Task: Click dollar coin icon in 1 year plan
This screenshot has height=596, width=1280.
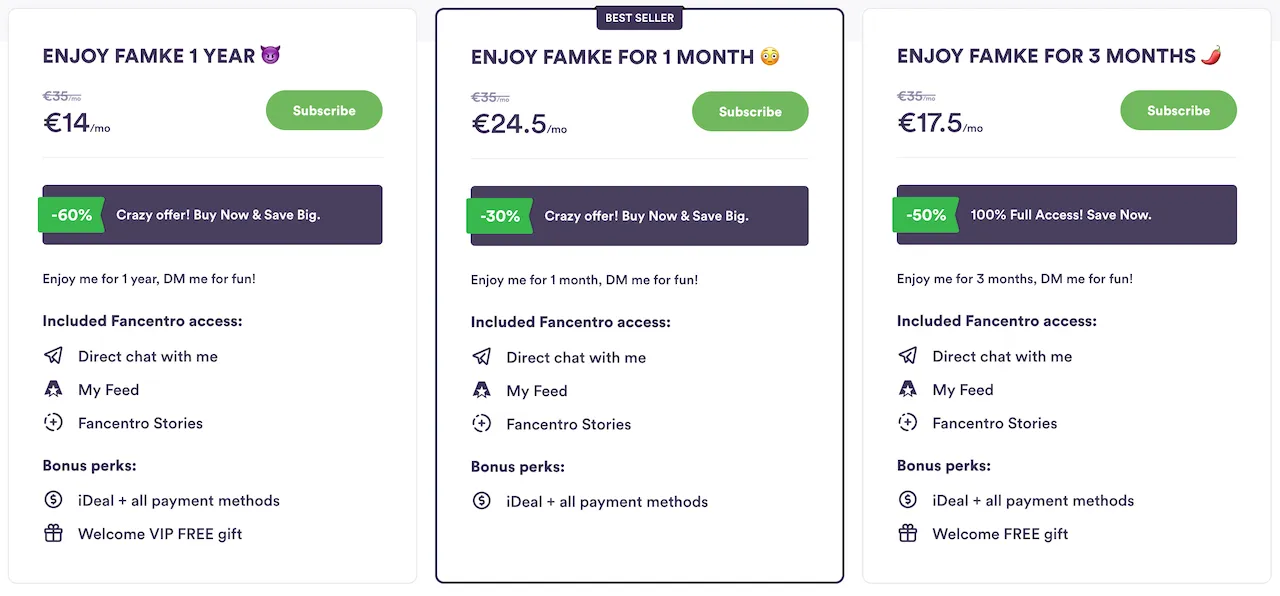Action: coord(53,500)
